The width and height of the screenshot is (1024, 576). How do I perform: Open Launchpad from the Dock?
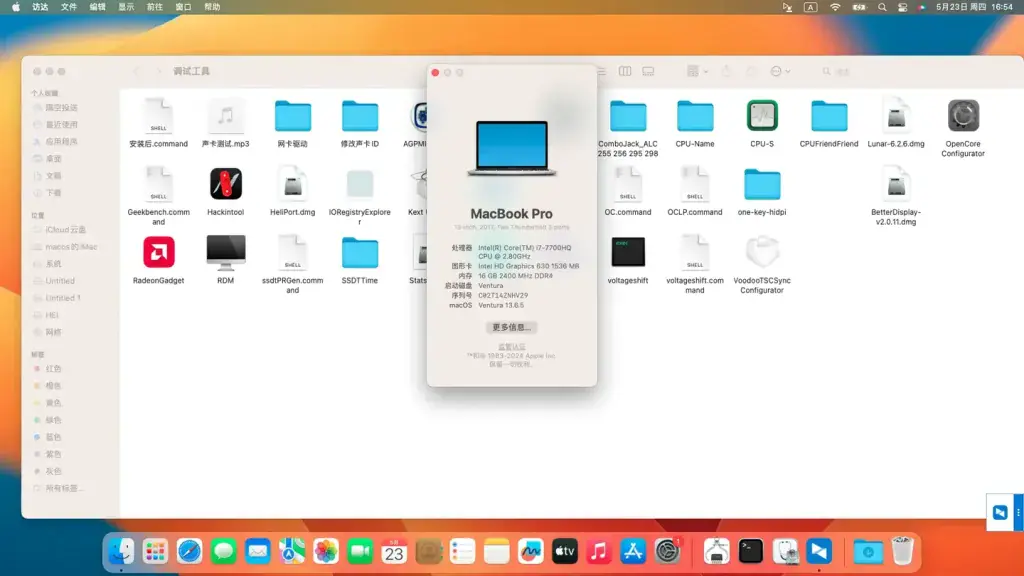tap(155, 552)
